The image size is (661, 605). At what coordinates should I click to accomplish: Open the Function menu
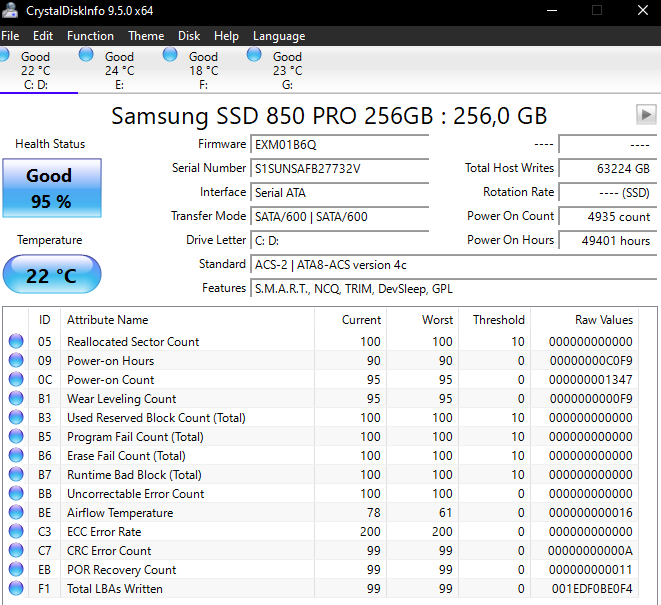(90, 36)
